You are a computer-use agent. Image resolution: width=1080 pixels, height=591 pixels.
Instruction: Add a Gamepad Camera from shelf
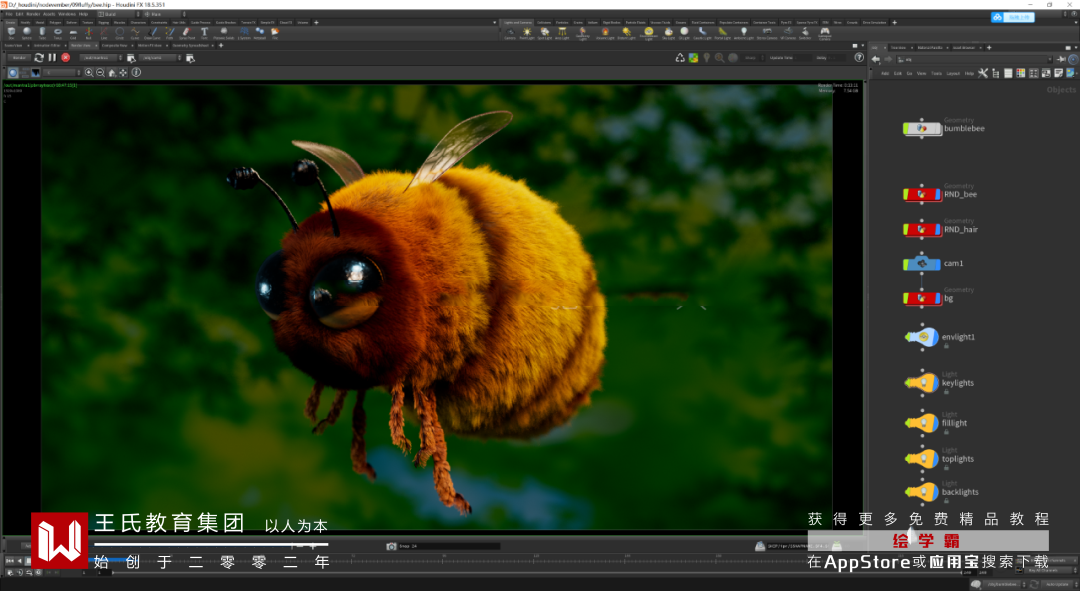point(824,32)
